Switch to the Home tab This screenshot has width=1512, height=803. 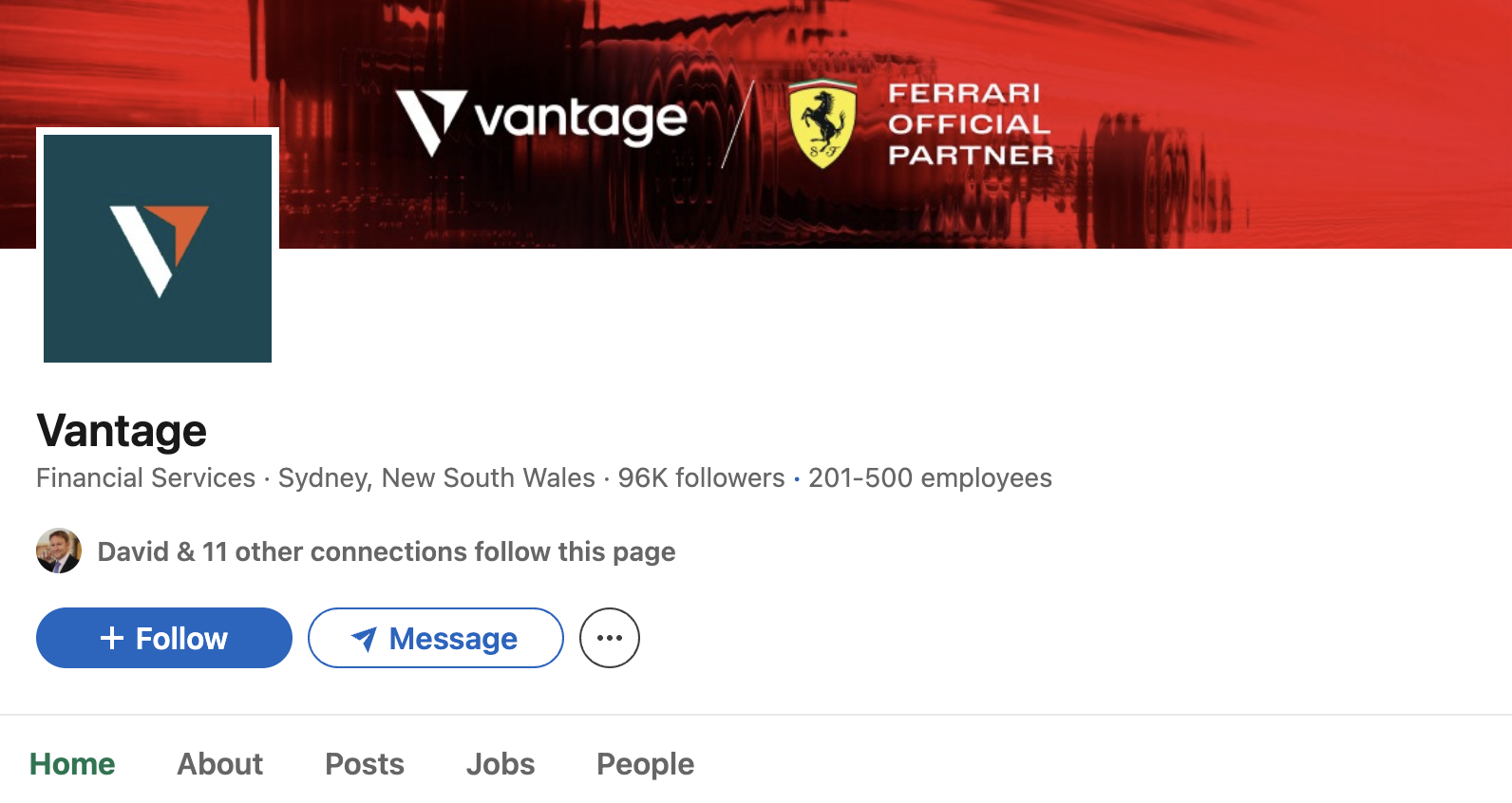(72, 764)
